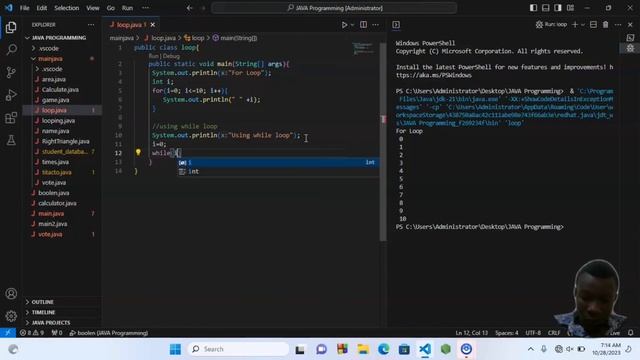Open Task View on taskbar

click(x=300, y=349)
